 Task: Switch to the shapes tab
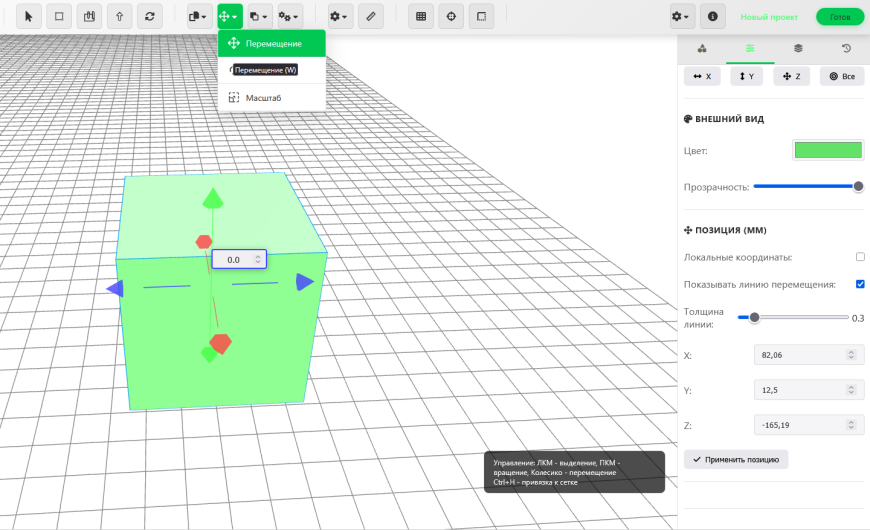702,49
